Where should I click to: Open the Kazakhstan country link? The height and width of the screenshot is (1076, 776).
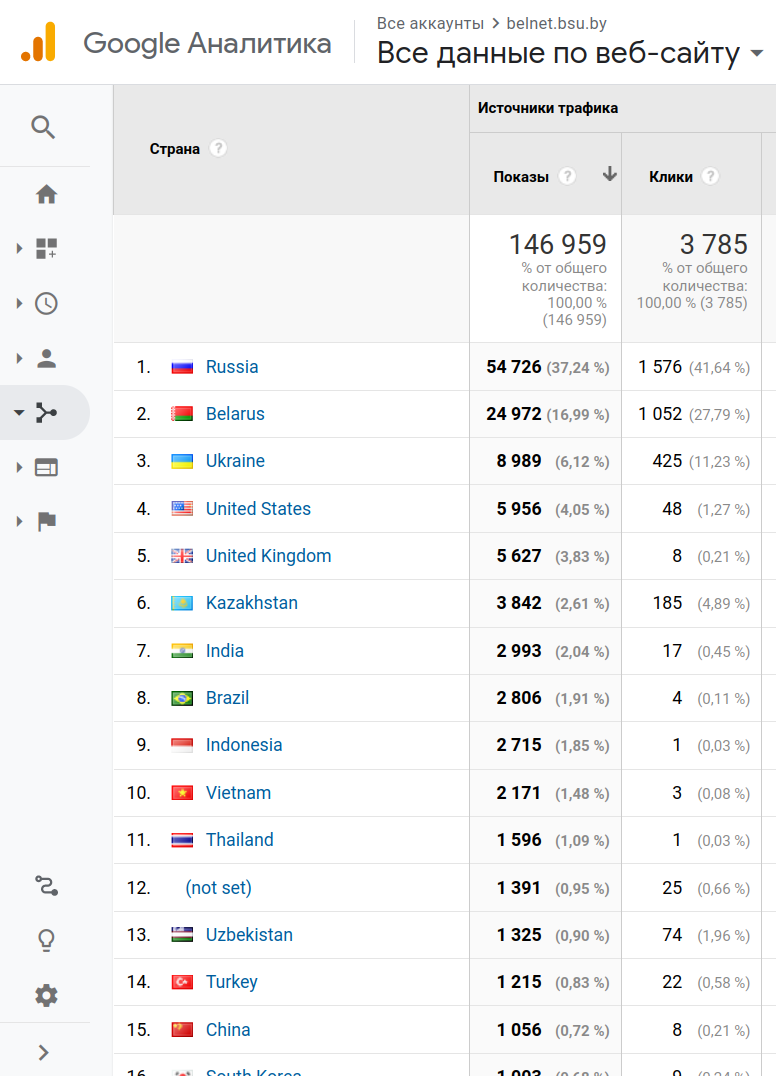251,603
